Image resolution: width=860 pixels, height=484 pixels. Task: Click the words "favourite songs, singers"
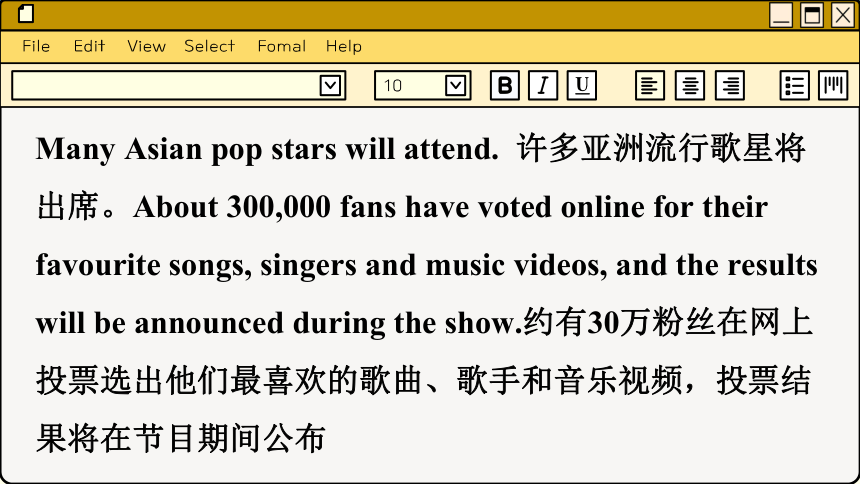196,266
